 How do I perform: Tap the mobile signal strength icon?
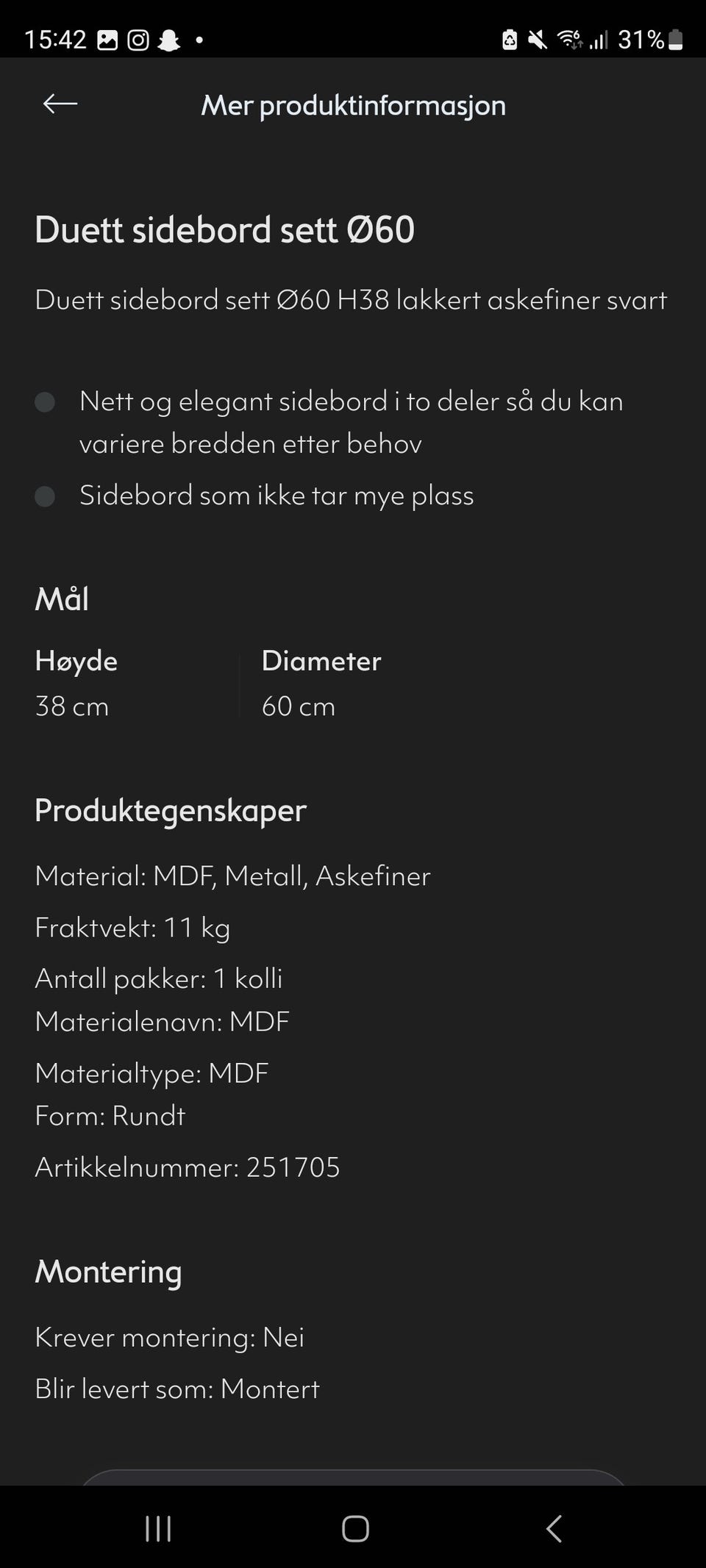tap(599, 40)
